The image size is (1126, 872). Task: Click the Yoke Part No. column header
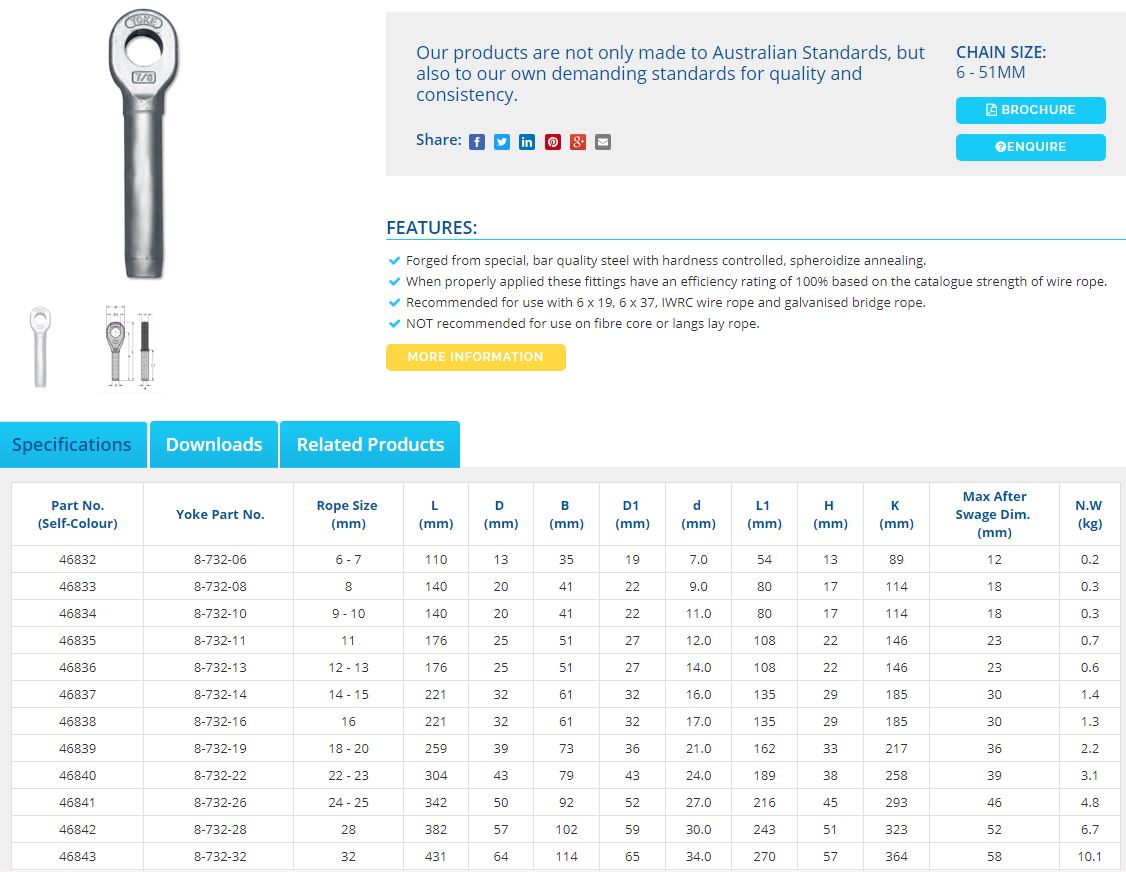pos(220,514)
